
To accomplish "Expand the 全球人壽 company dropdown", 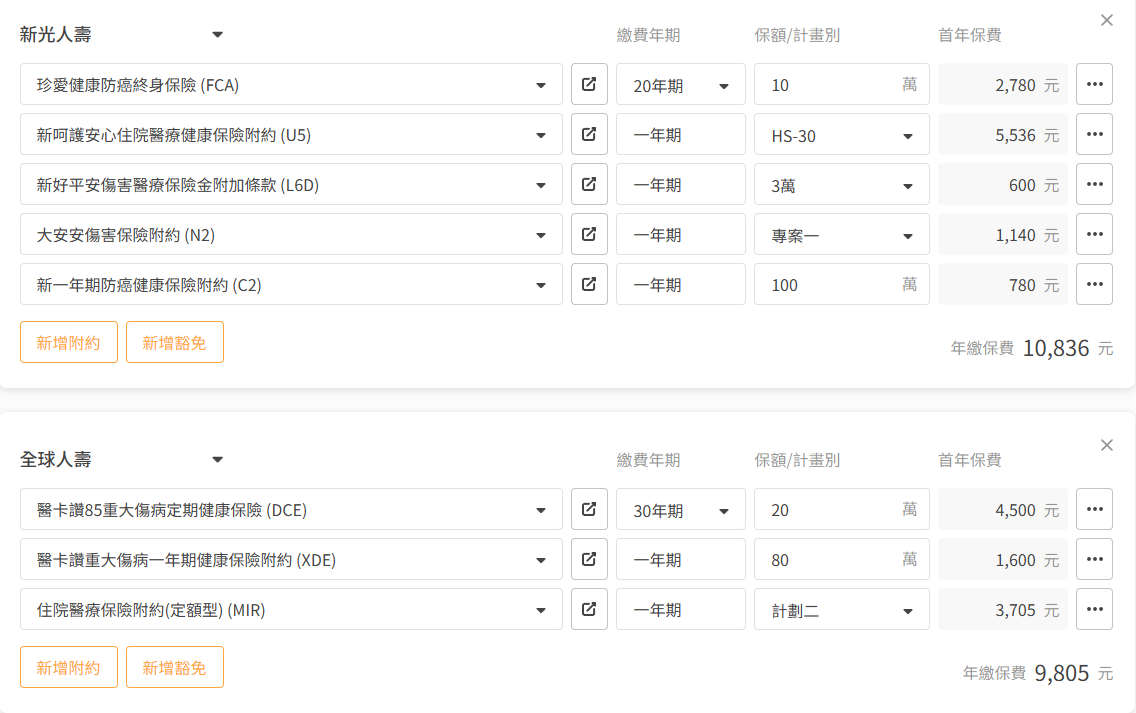I will point(217,460).
